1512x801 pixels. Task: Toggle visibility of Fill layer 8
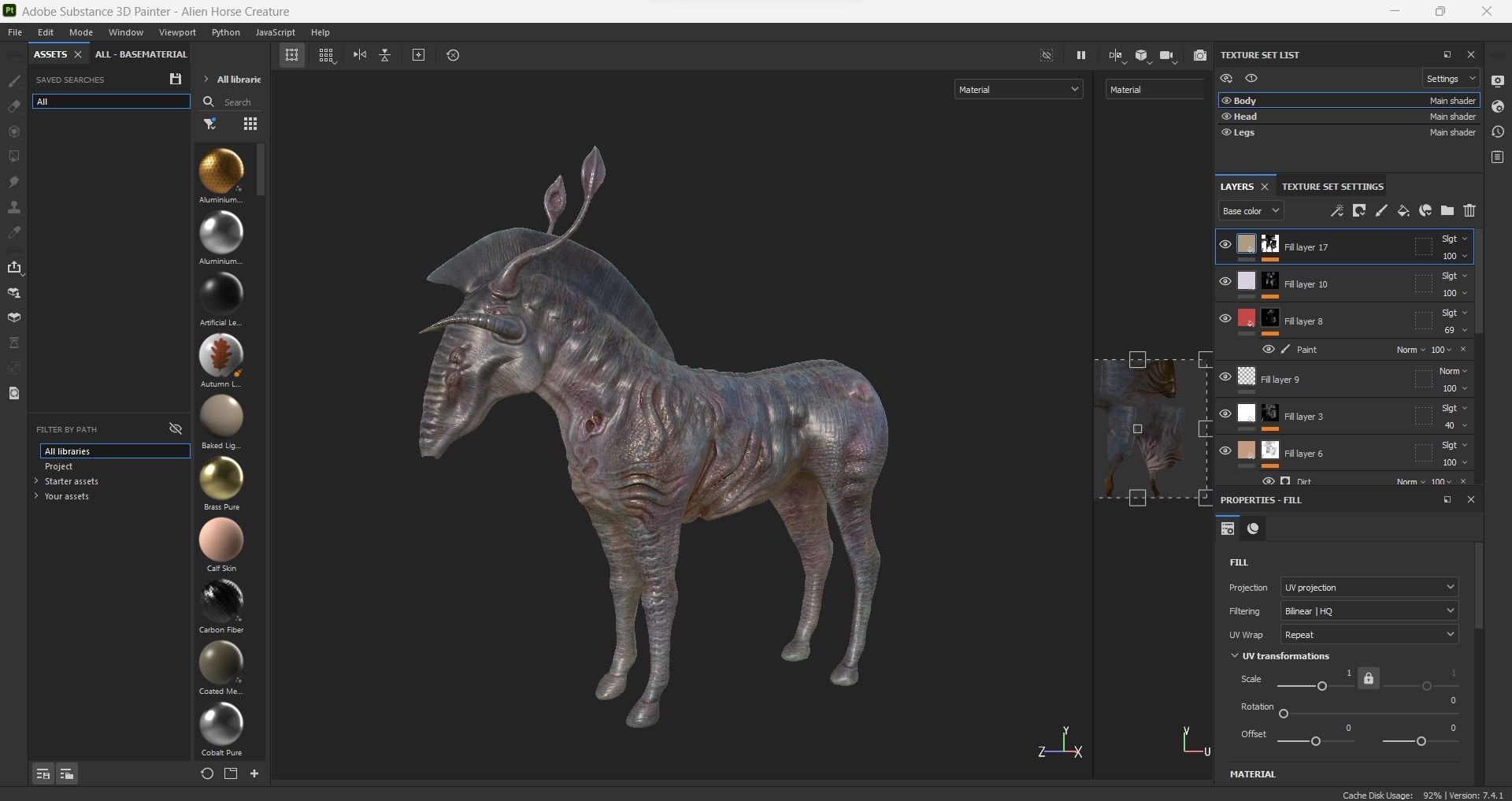click(1225, 319)
